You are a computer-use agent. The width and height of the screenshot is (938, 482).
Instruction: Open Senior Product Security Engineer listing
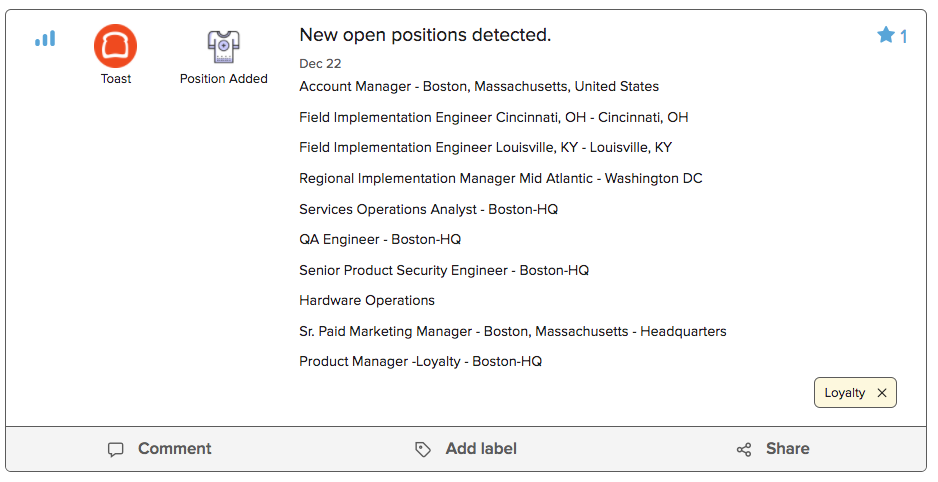point(444,271)
